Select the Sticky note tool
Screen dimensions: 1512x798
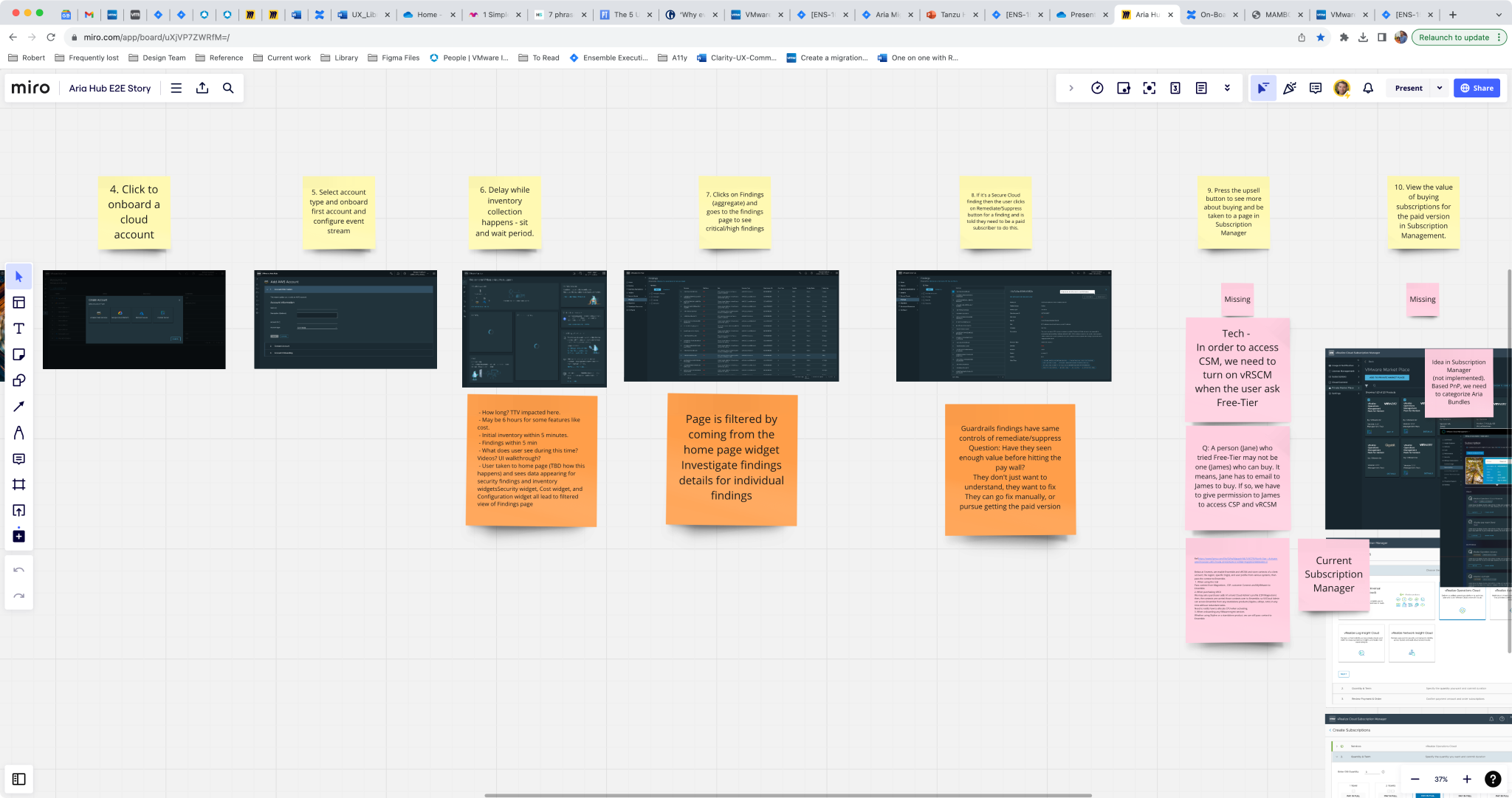19,354
